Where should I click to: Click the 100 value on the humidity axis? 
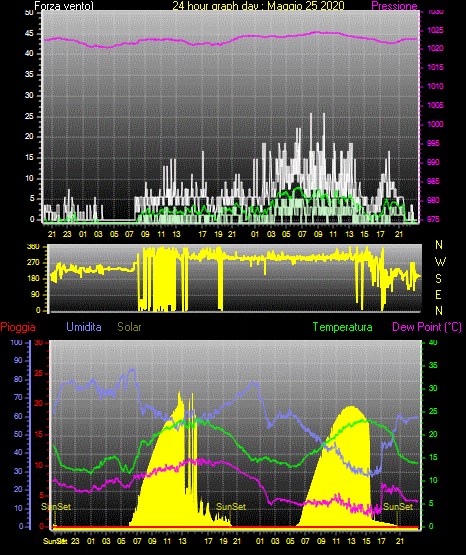click(x=17, y=343)
